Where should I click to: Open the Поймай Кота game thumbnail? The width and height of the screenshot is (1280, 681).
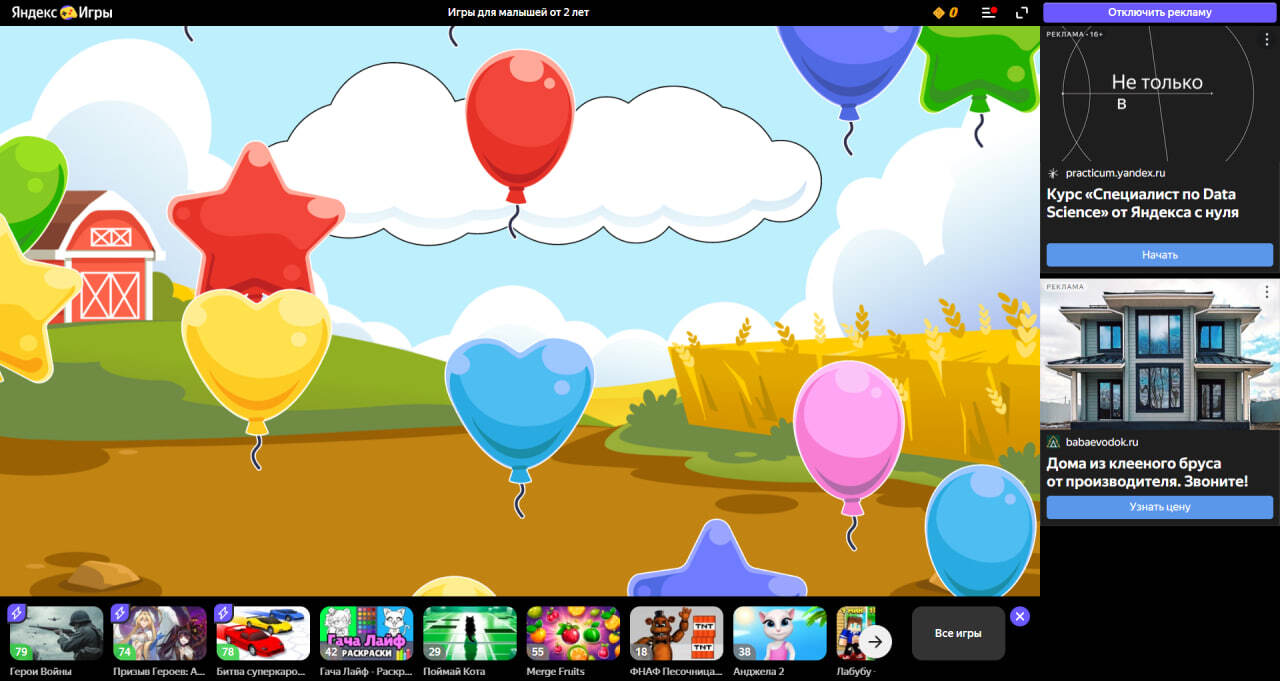(x=470, y=633)
